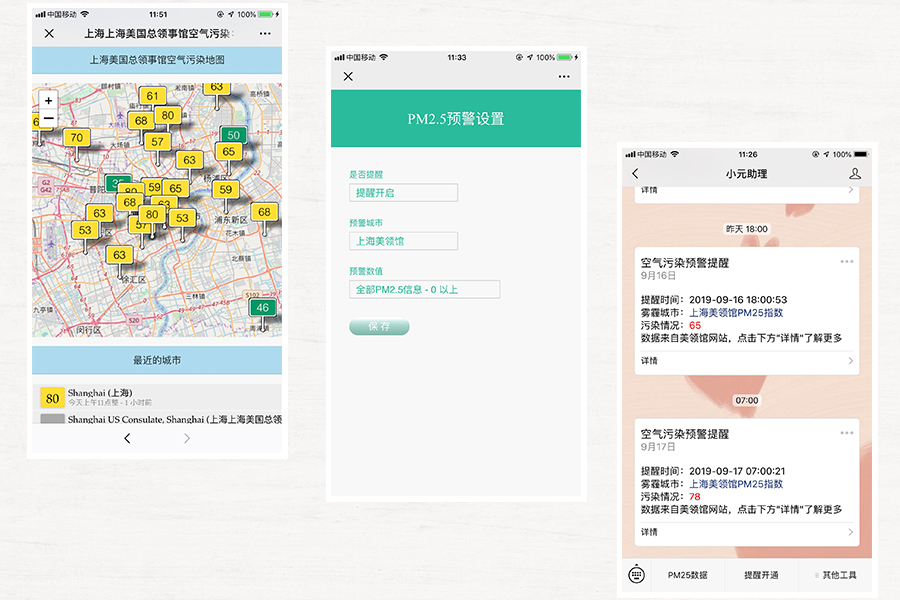Viewport: 900px width, 600px height.
Task: Open the 提醒开通 bottom menu
Action: (x=761, y=575)
